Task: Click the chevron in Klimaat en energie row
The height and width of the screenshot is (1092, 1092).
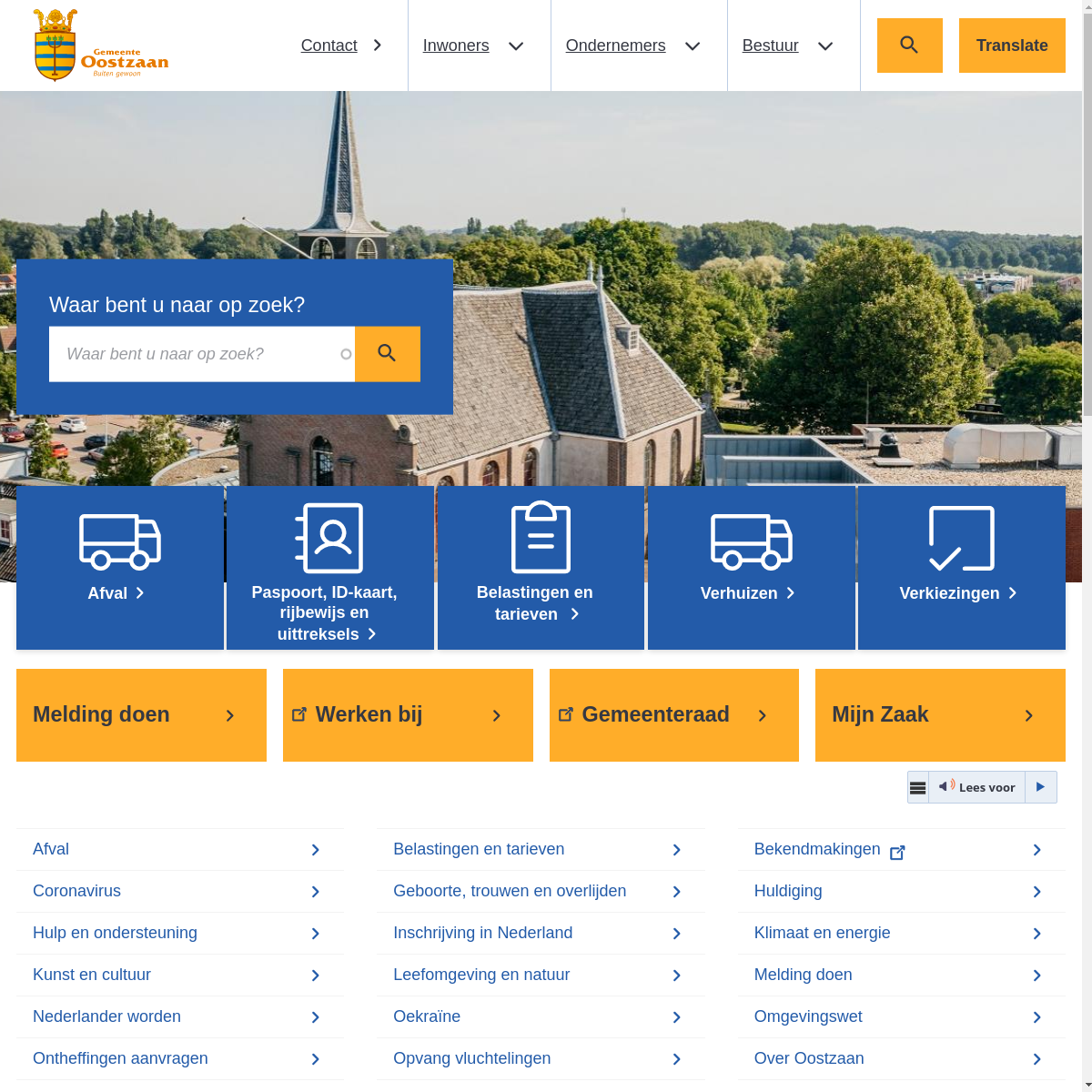Action: click(1037, 934)
